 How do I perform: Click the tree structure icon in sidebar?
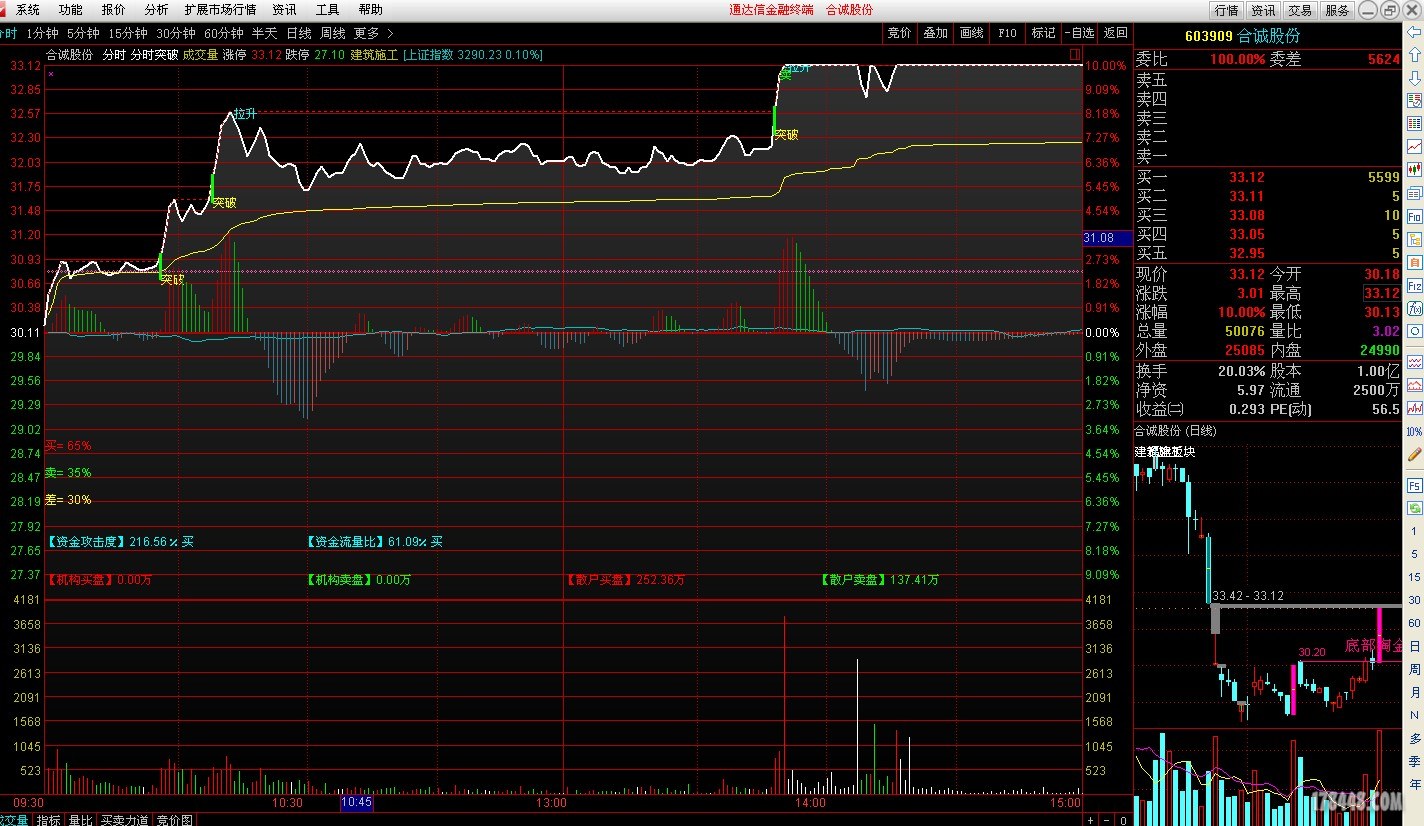(1414, 239)
